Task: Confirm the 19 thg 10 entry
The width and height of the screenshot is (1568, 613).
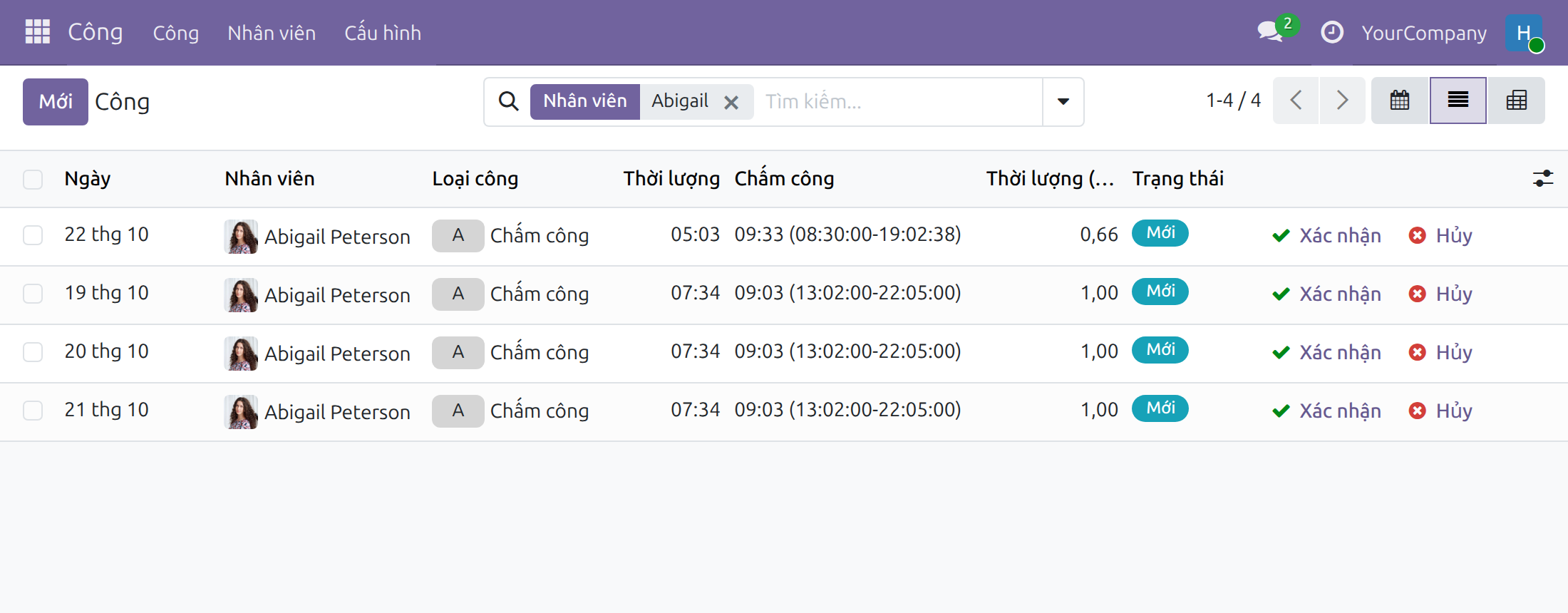Action: (1326, 294)
